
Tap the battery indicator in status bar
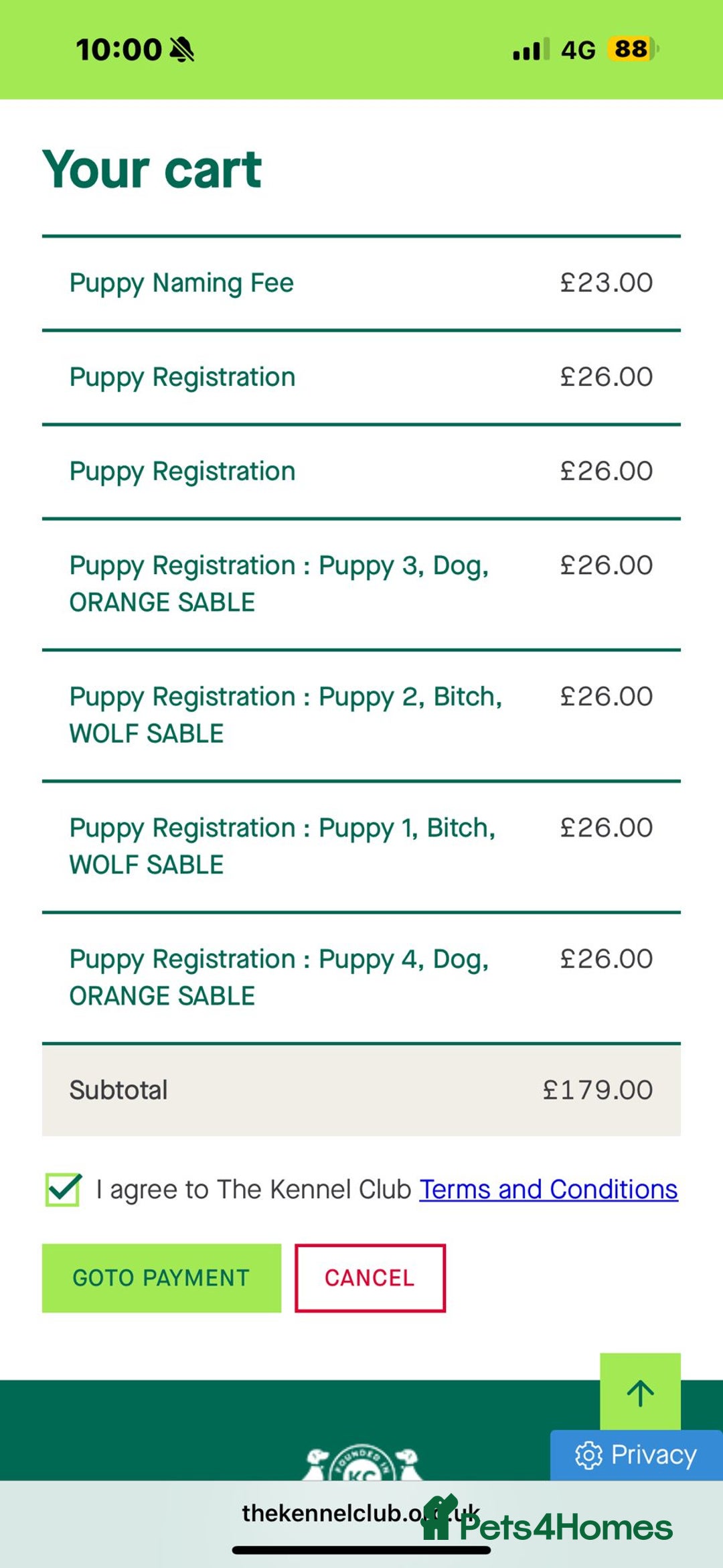[x=633, y=50]
